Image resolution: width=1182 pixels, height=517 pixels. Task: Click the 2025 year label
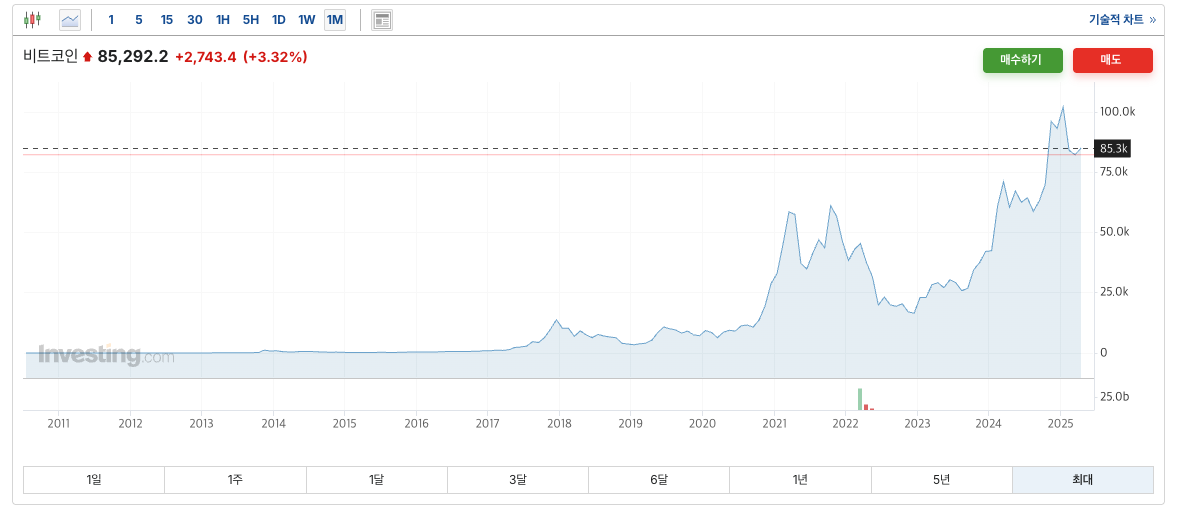click(x=1060, y=424)
